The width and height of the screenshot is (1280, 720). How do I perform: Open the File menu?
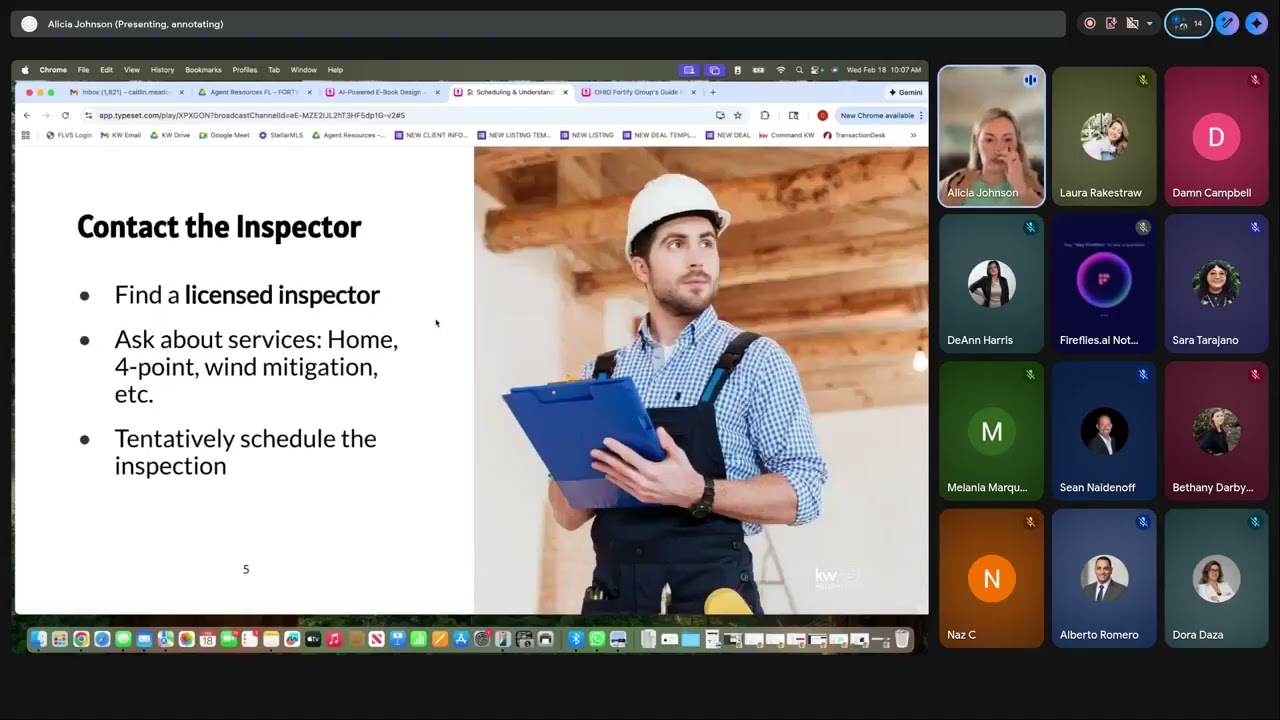coord(83,70)
